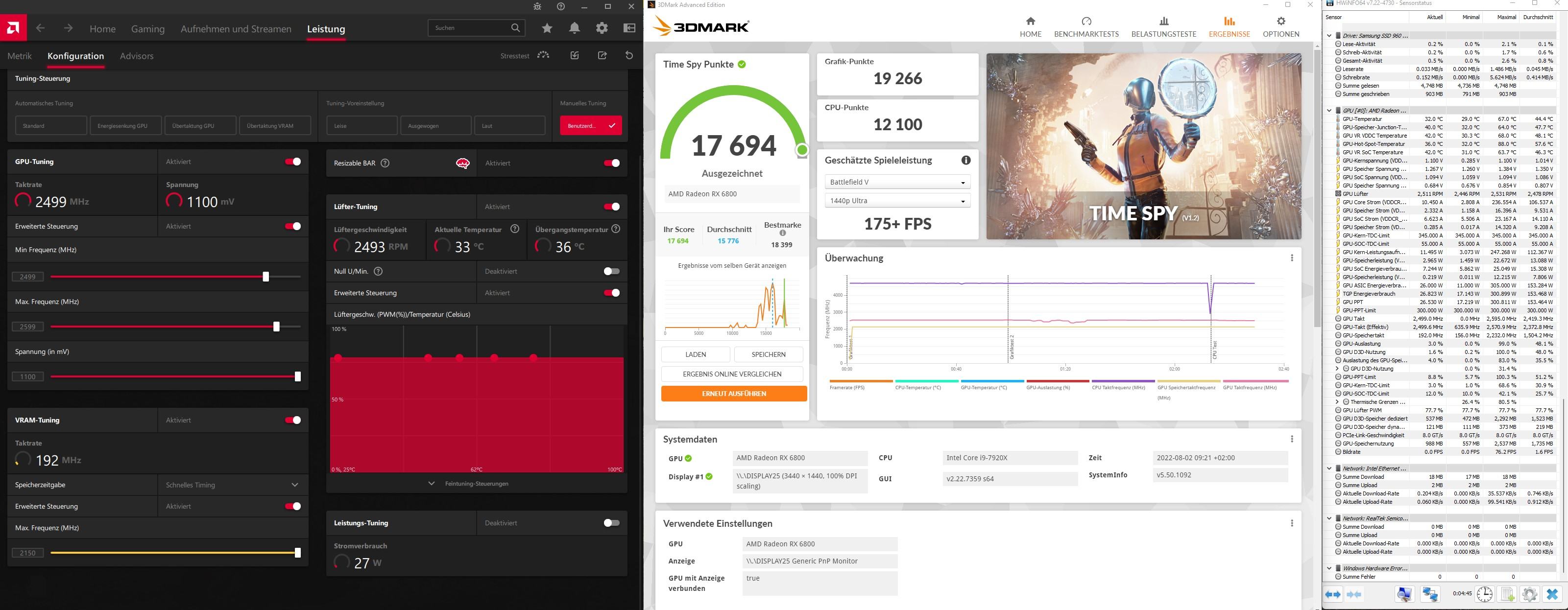The width and height of the screenshot is (1568, 610).
Task: Collapse Drive: Samsung SSD 960 sensor group
Action: pos(1329,35)
